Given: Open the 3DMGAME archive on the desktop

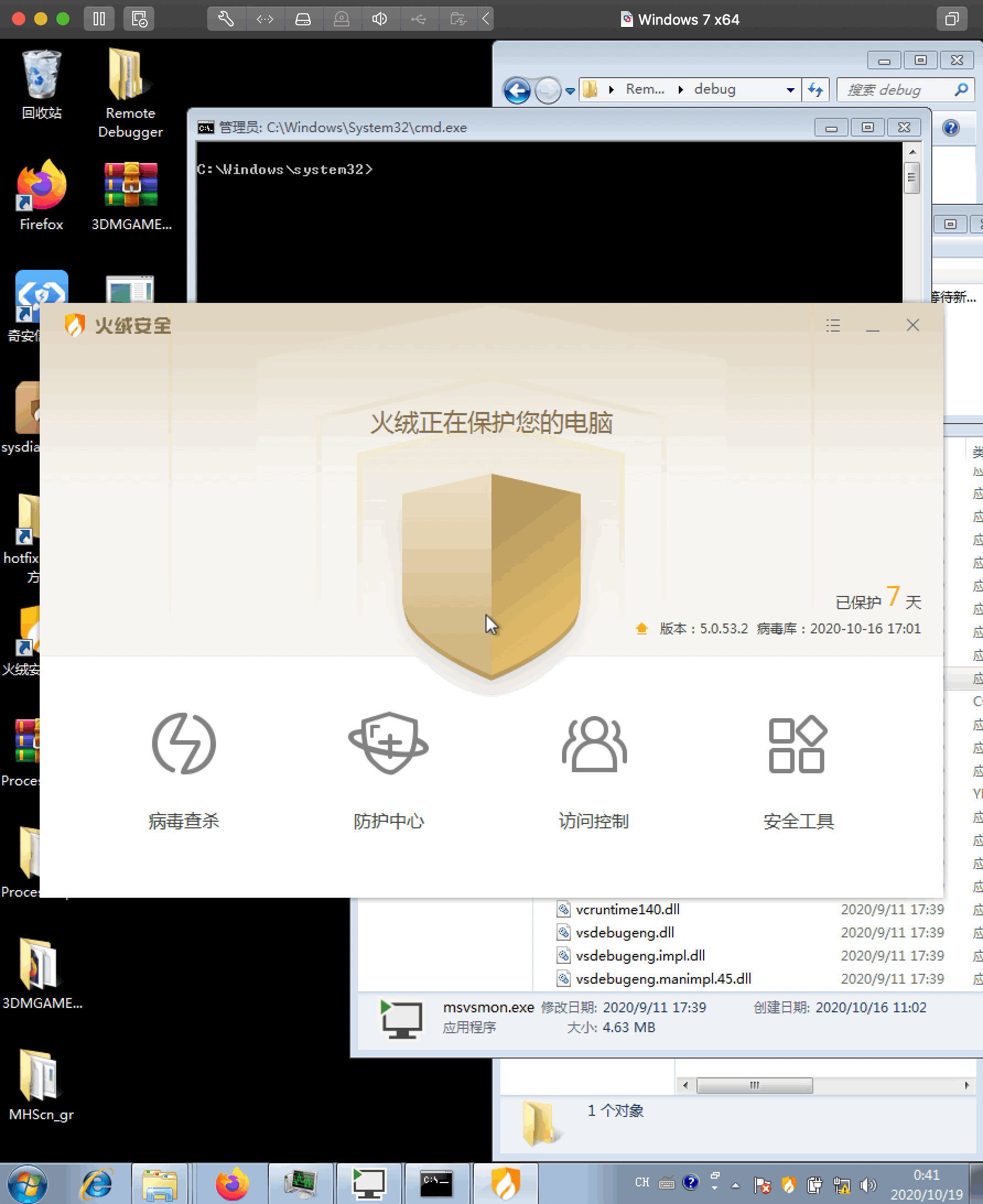Looking at the screenshot, I should point(131,197).
